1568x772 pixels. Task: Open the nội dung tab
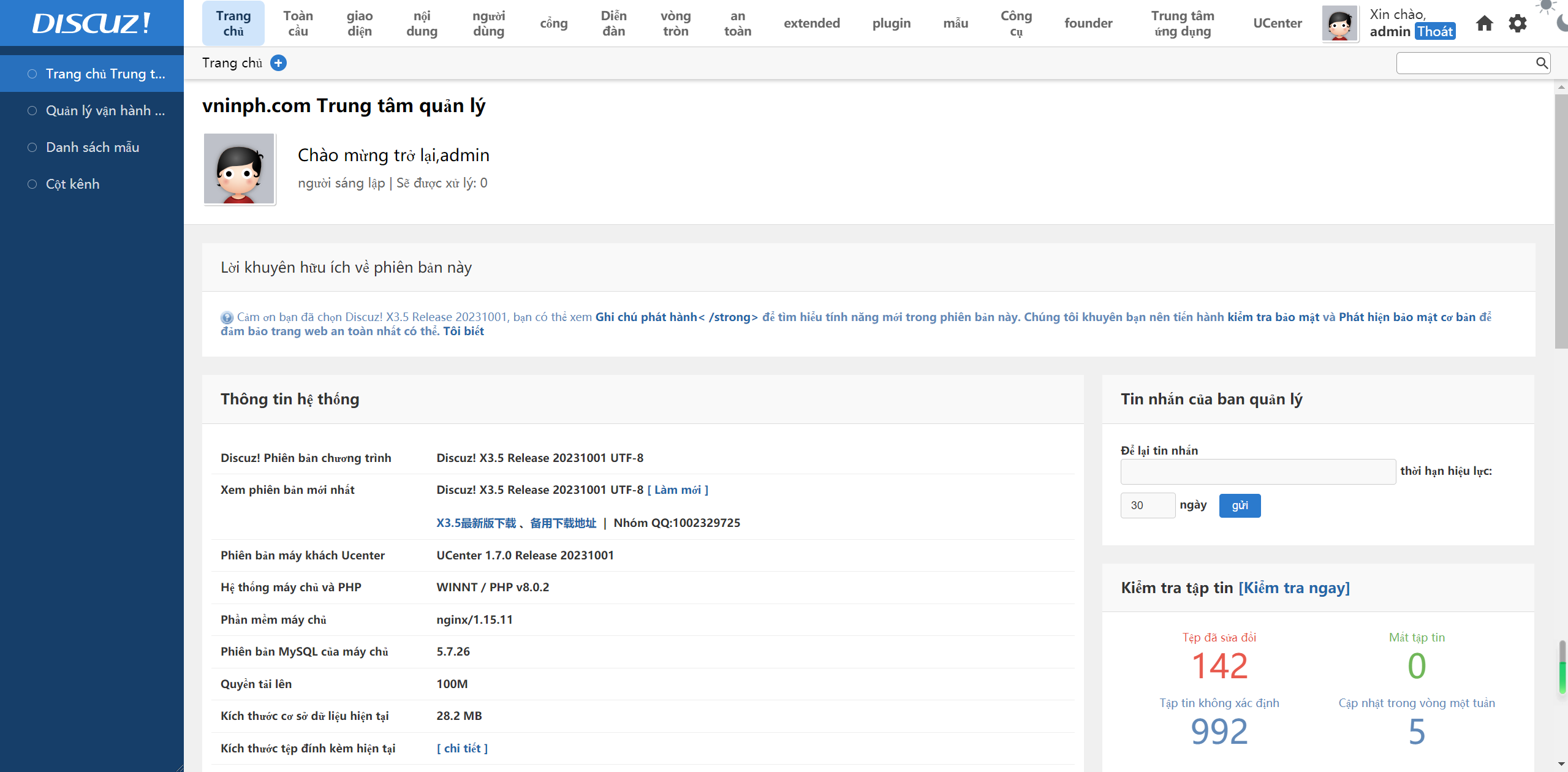[x=422, y=23]
